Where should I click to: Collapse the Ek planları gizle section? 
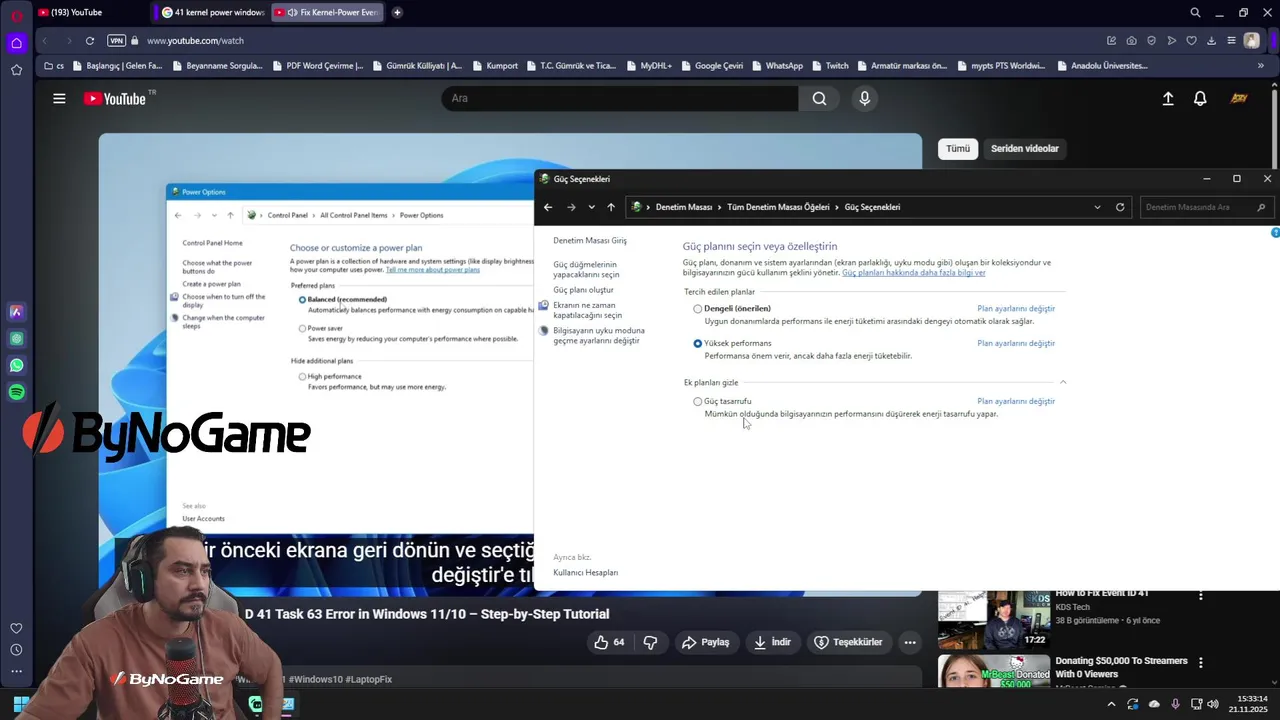(1063, 382)
